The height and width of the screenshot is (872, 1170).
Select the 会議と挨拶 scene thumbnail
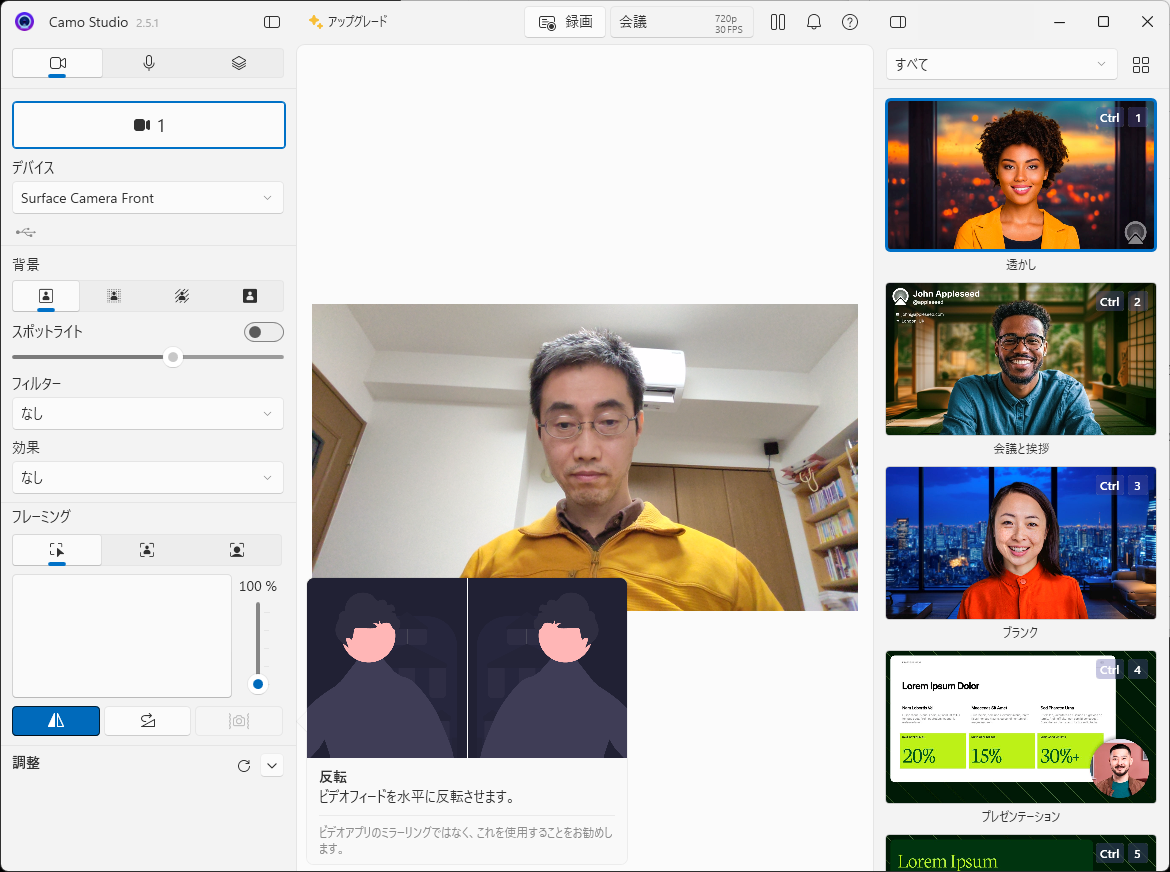coord(1021,359)
